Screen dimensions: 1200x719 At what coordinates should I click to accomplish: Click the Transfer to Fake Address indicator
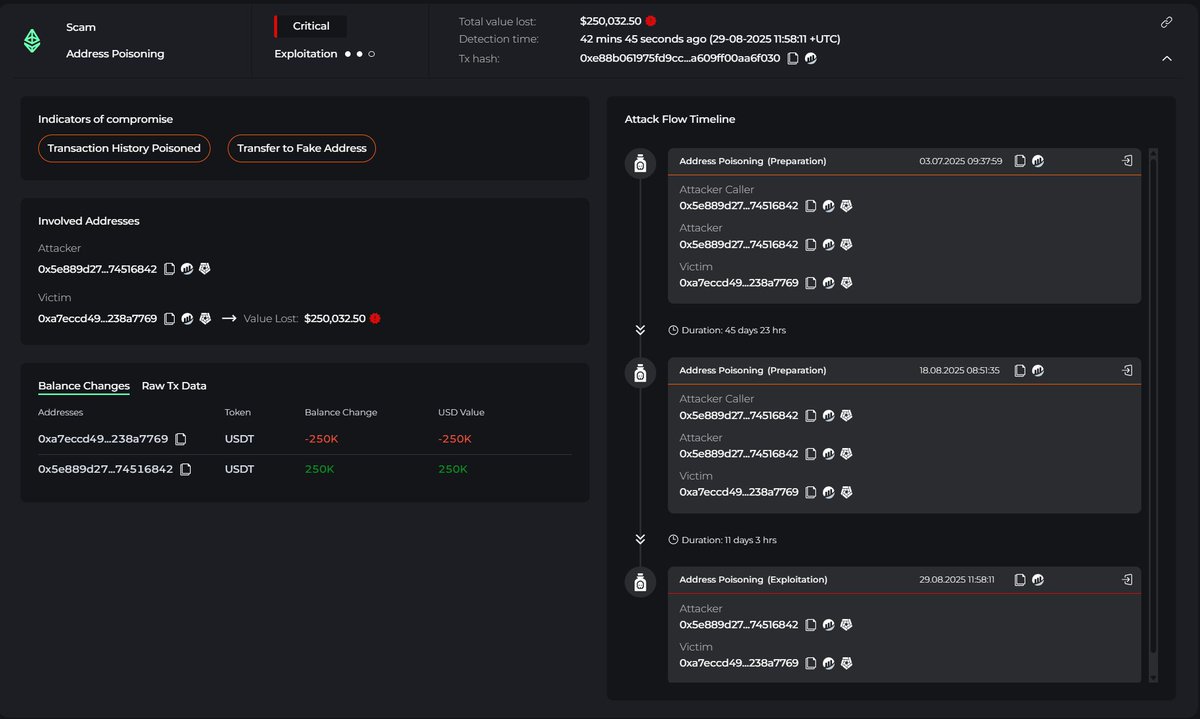point(302,148)
